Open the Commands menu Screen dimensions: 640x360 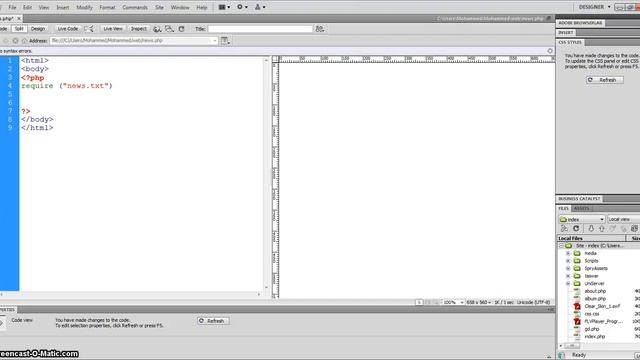click(135, 7)
